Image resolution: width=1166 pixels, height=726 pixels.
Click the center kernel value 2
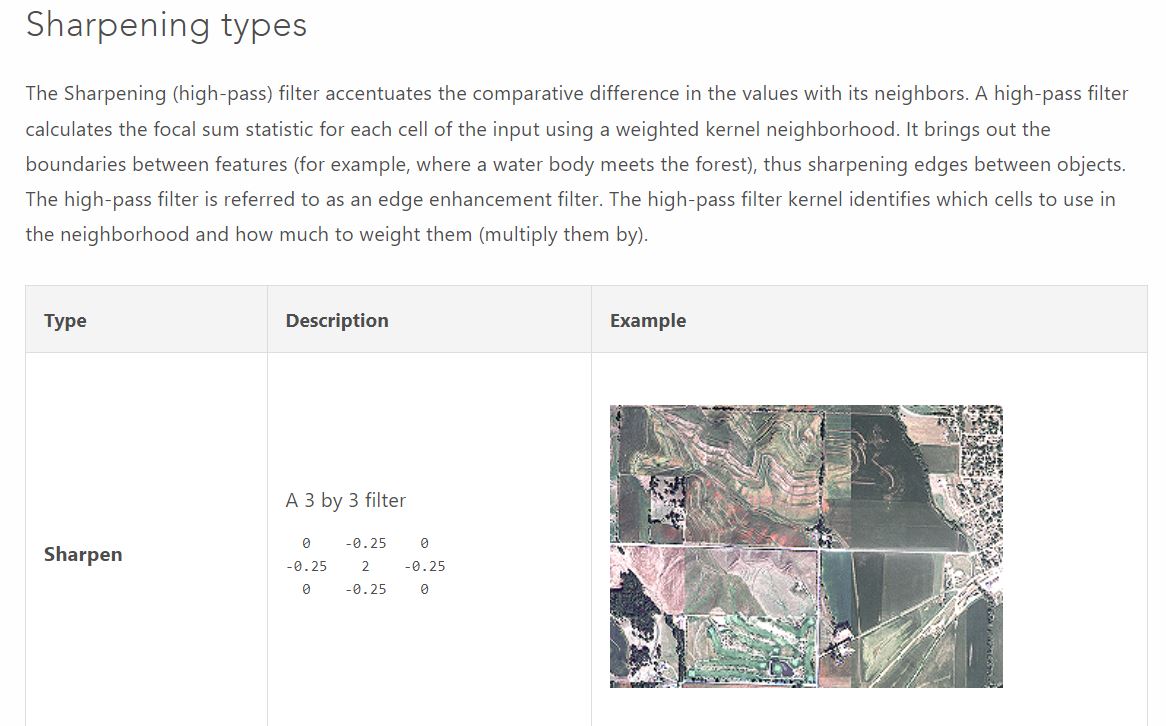pos(365,566)
